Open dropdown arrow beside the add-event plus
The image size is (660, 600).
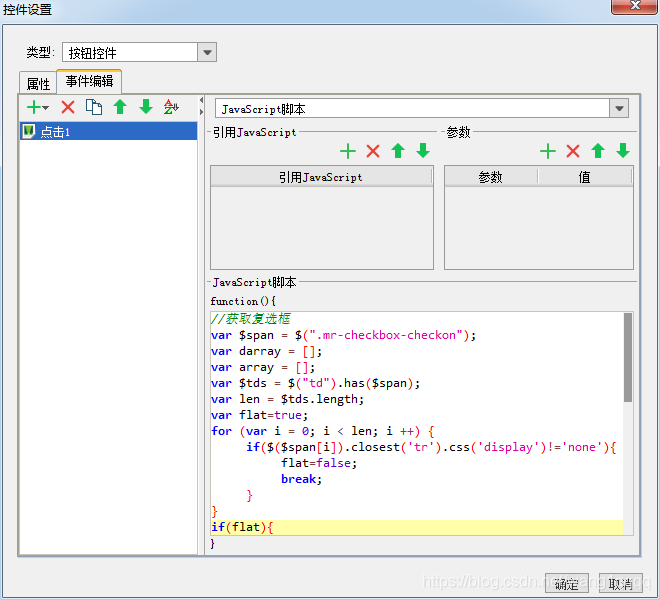46,108
